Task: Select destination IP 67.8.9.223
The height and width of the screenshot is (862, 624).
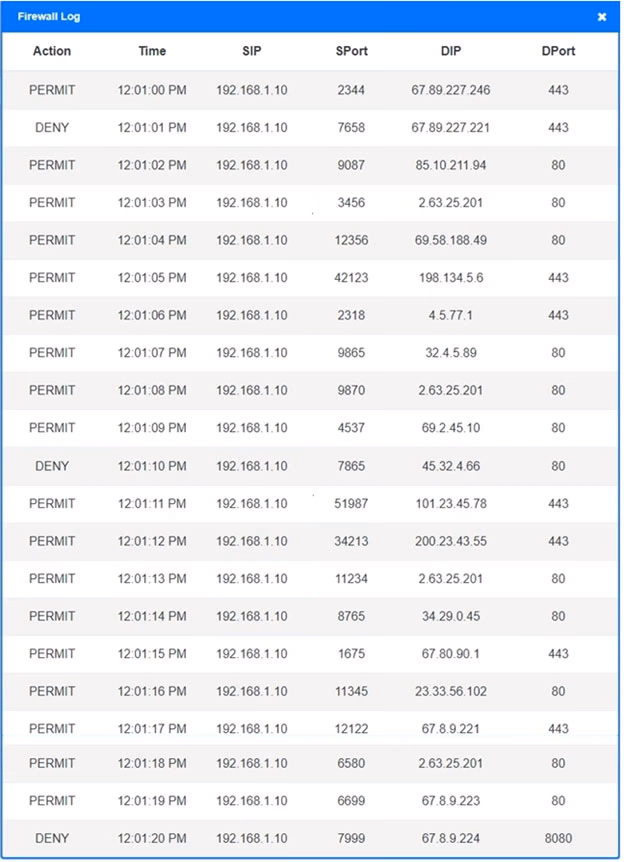Action: coord(450,800)
